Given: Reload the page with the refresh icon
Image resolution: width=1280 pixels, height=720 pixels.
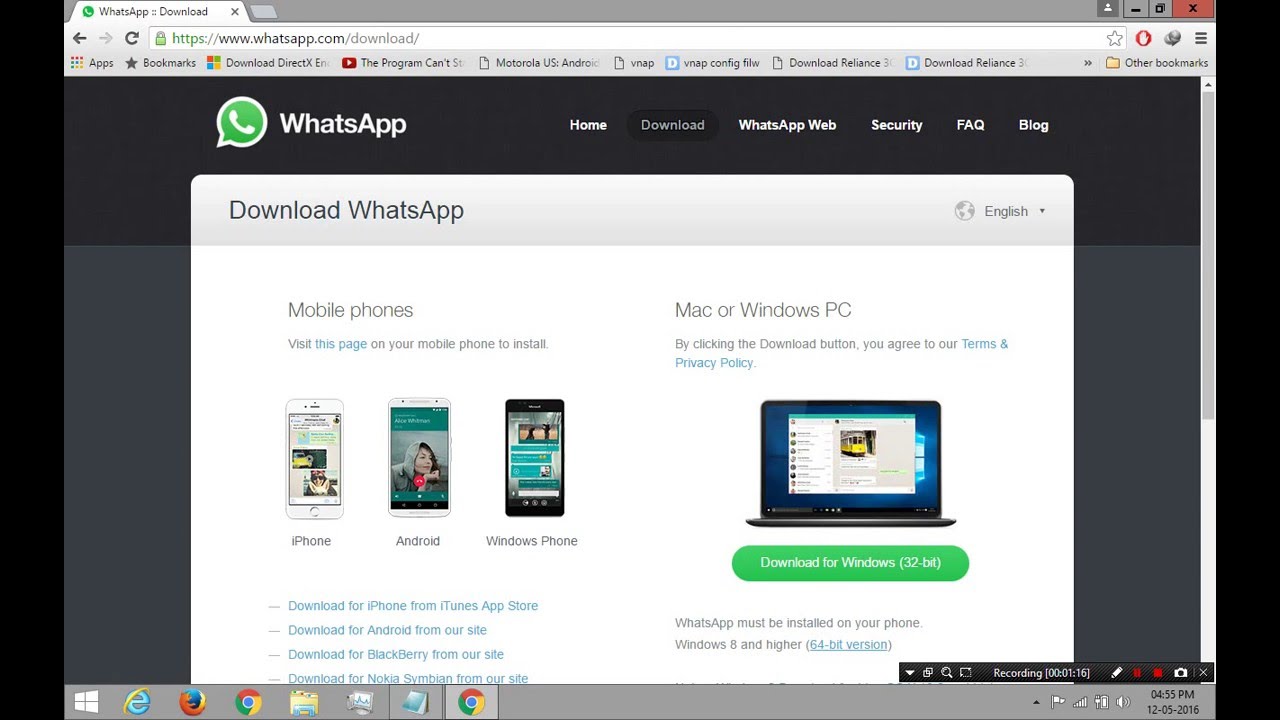Looking at the screenshot, I should [x=131, y=38].
